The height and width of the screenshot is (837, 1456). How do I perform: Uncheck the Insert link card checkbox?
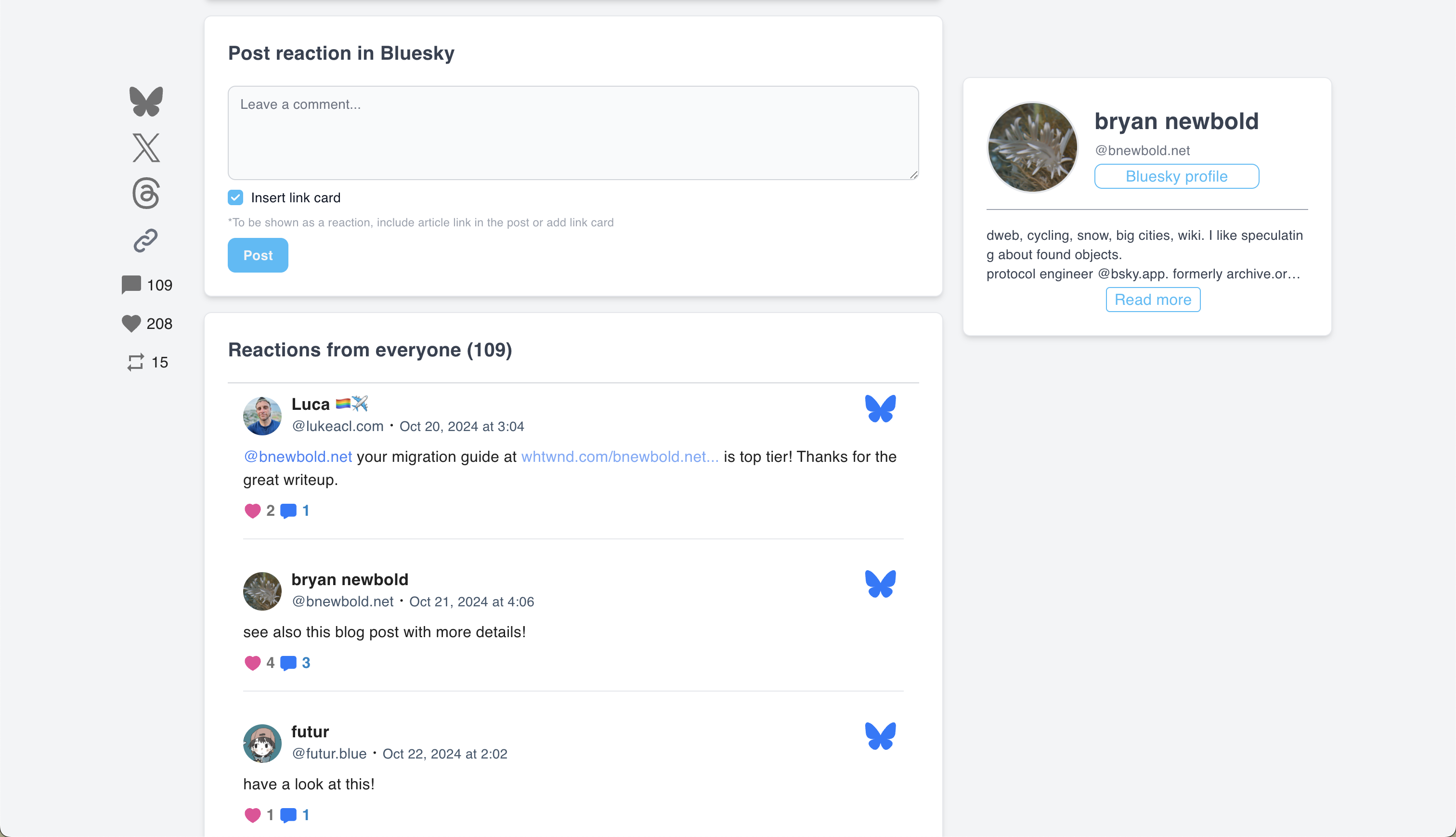[x=235, y=198]
